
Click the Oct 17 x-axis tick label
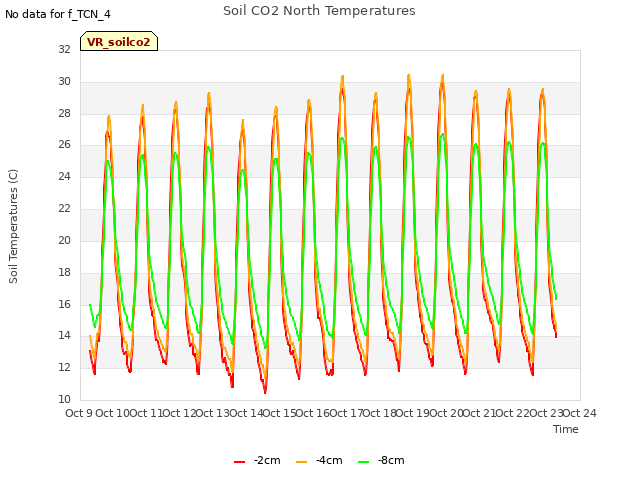tap(346, 413)
